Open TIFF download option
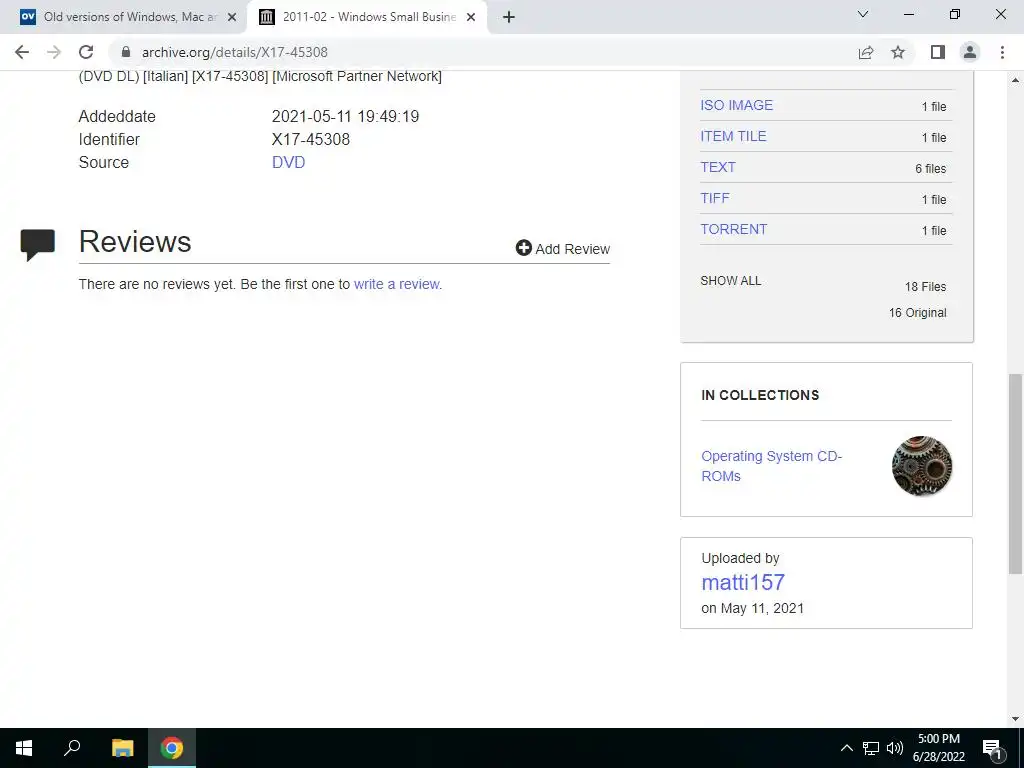 point(714,198)
